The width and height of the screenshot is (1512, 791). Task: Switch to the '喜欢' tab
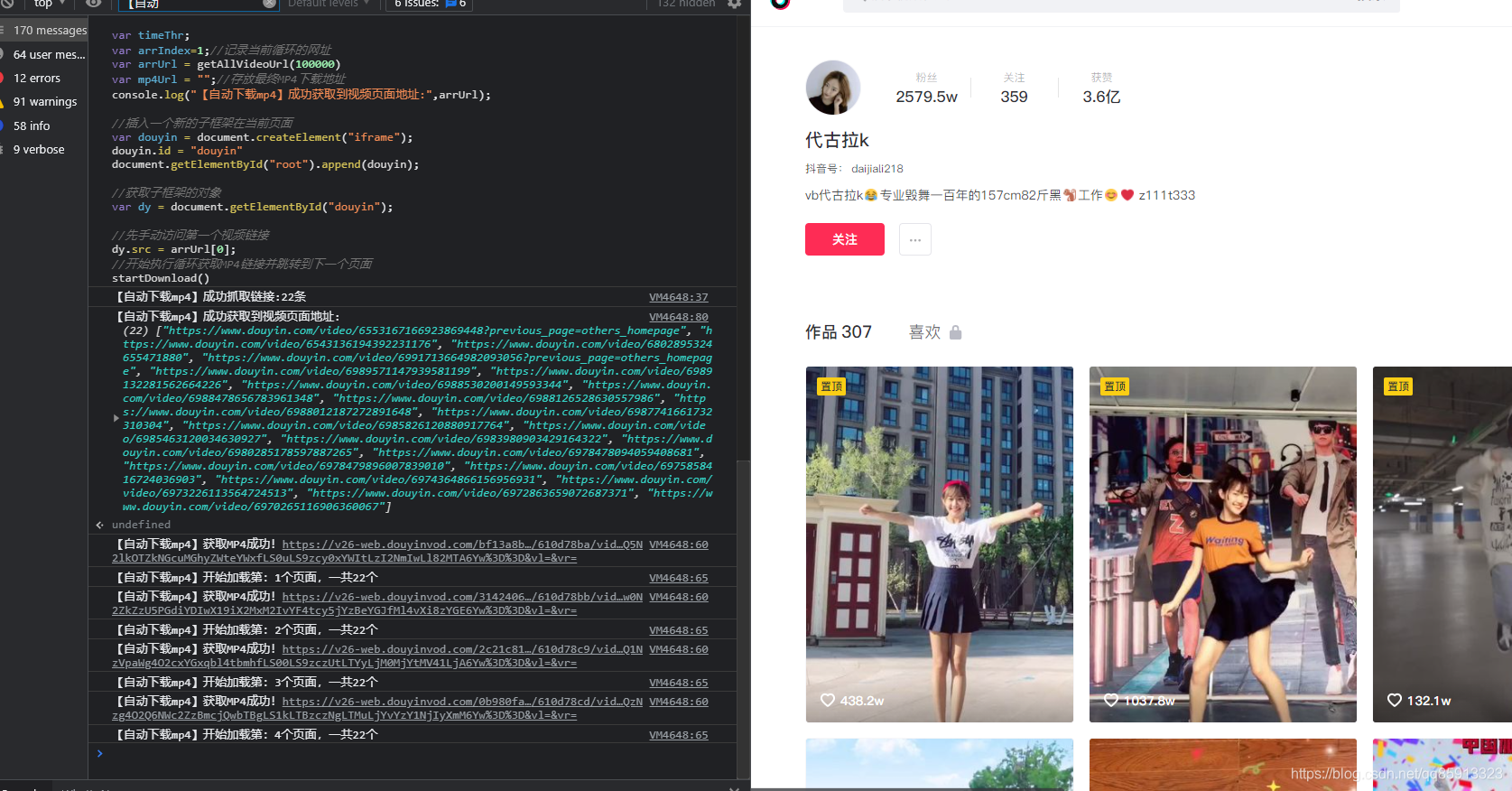pyautogui.click(x=924, y=332)
